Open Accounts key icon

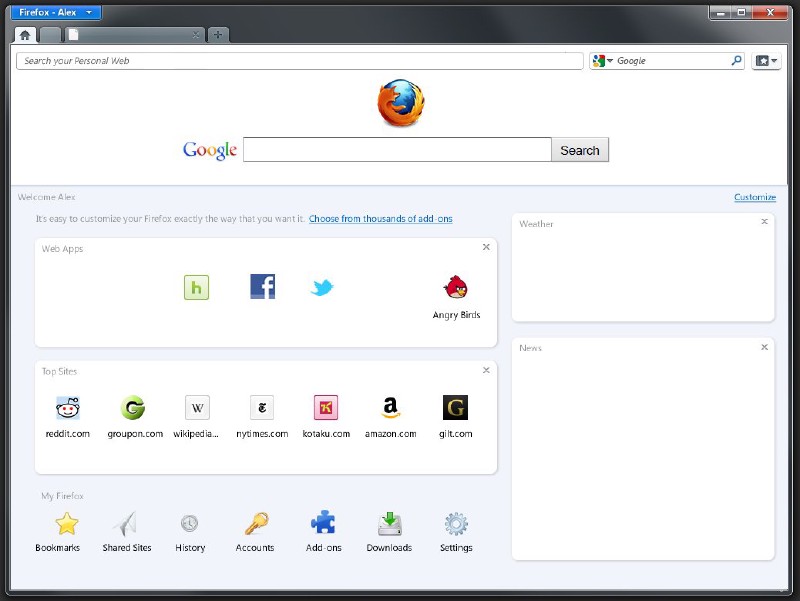(x=256, y=523)
